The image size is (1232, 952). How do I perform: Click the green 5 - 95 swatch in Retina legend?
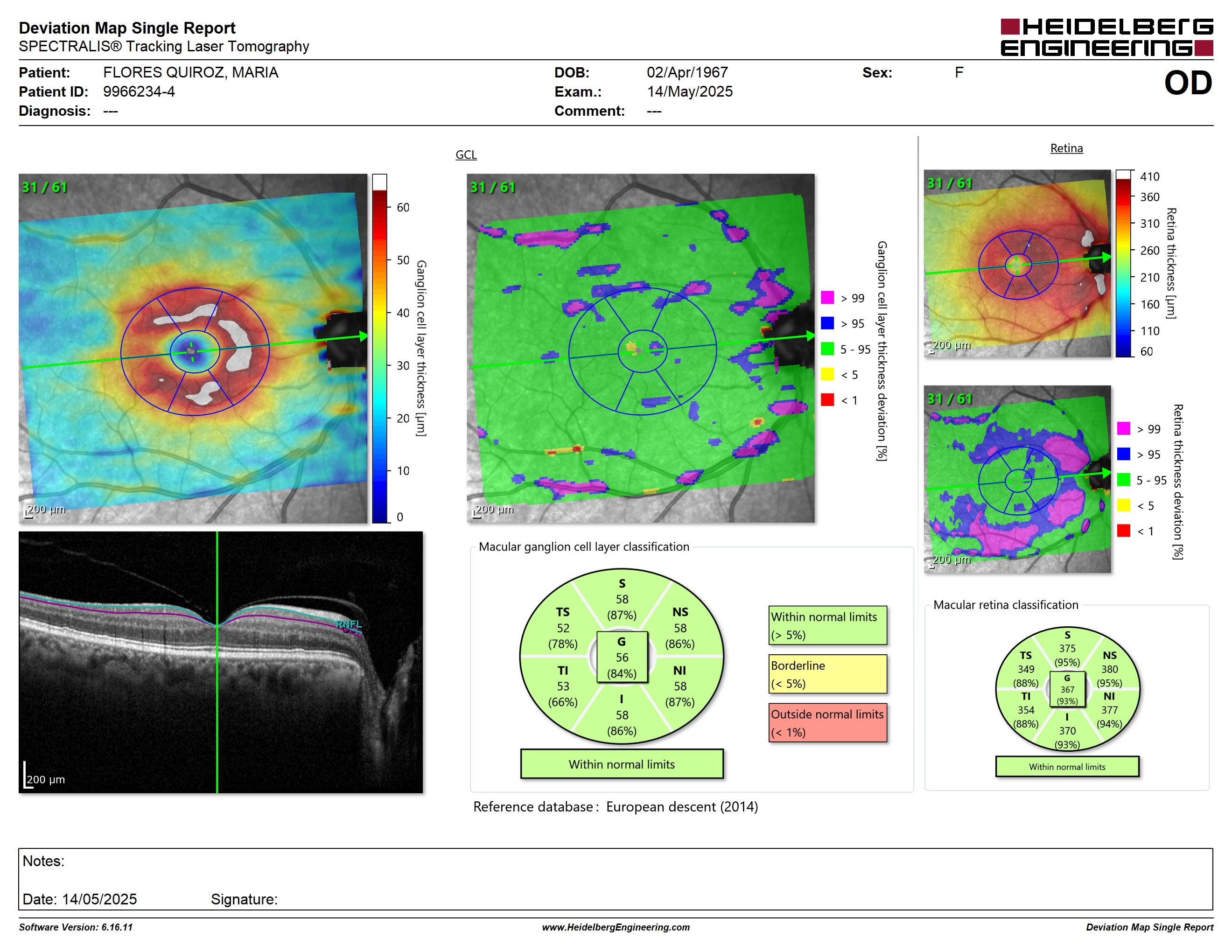coord(1123,479)
